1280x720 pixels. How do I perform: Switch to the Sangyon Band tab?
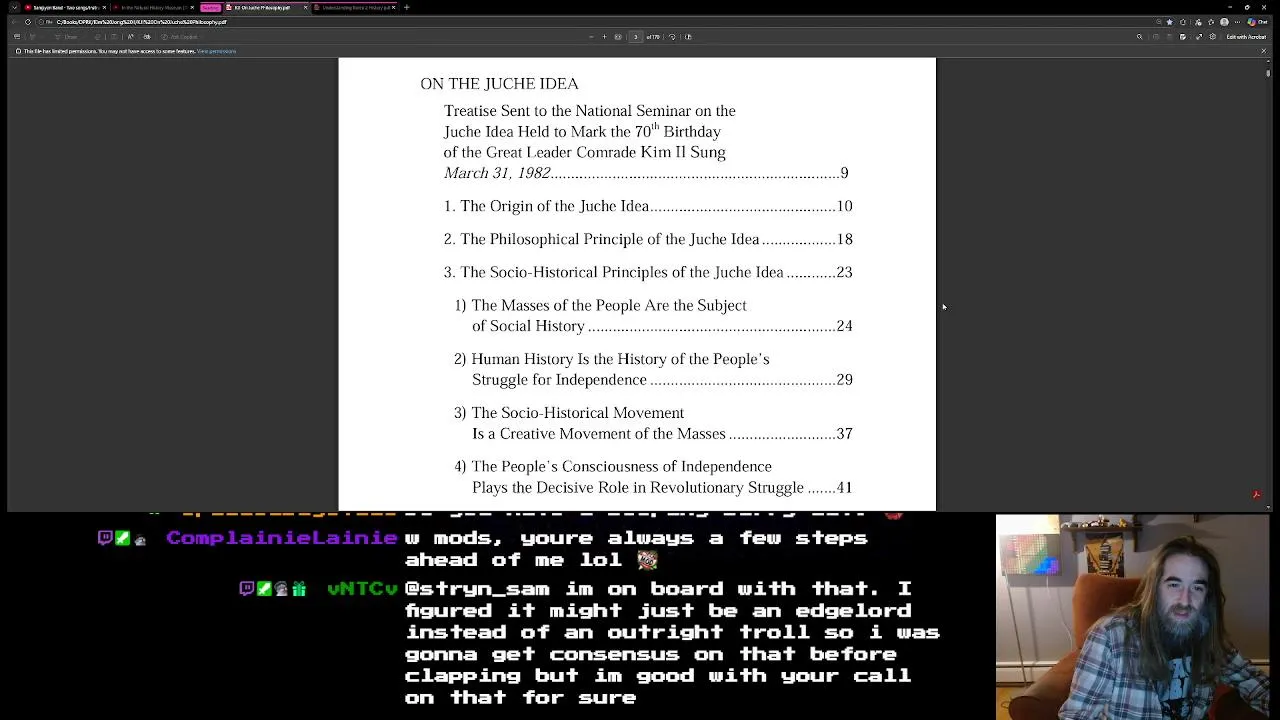pyautogui.click(x=64, y=7)
